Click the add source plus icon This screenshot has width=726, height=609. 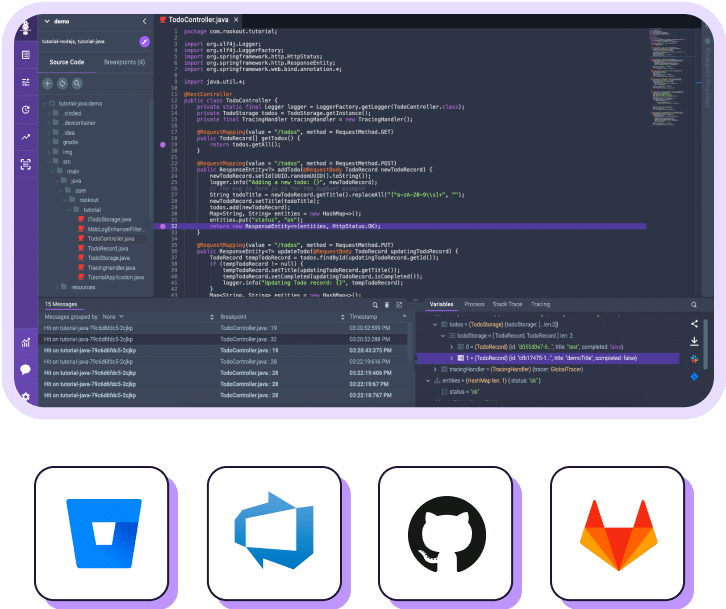(x=48, y=83)
